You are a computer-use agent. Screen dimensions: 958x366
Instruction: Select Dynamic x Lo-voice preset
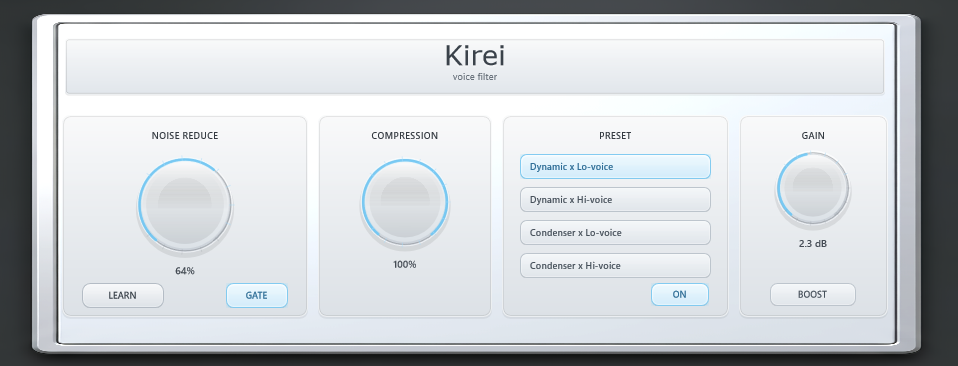pos(615,166)
